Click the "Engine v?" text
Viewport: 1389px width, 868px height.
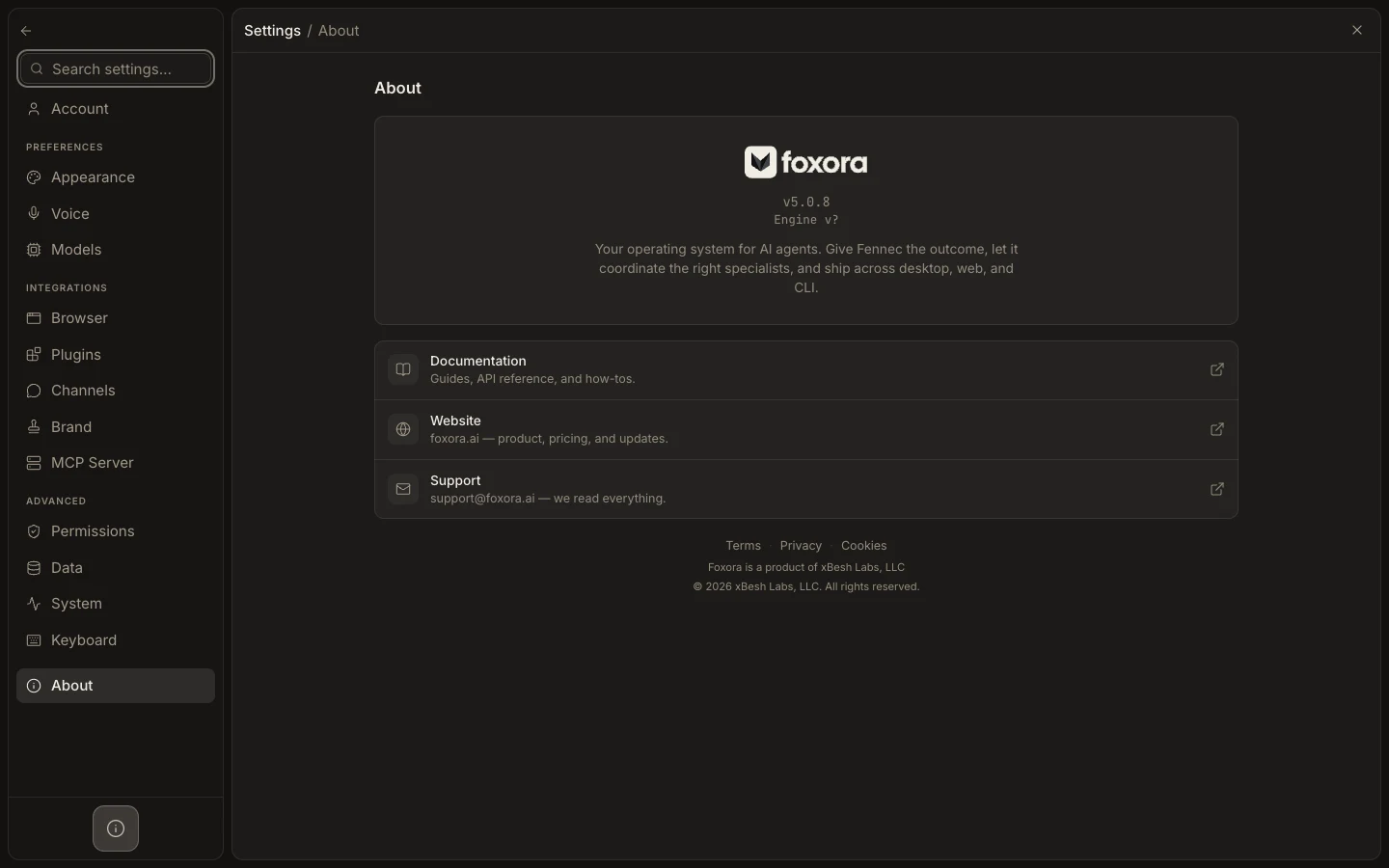tap(806, 219)
